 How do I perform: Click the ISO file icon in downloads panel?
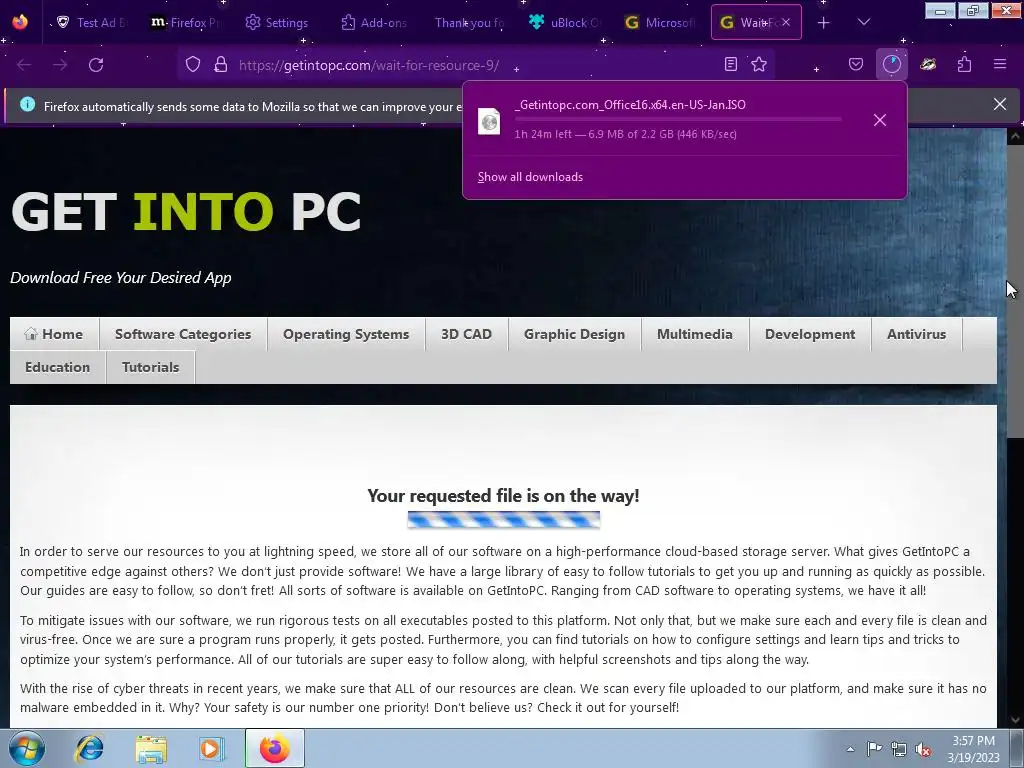(489, 121)
